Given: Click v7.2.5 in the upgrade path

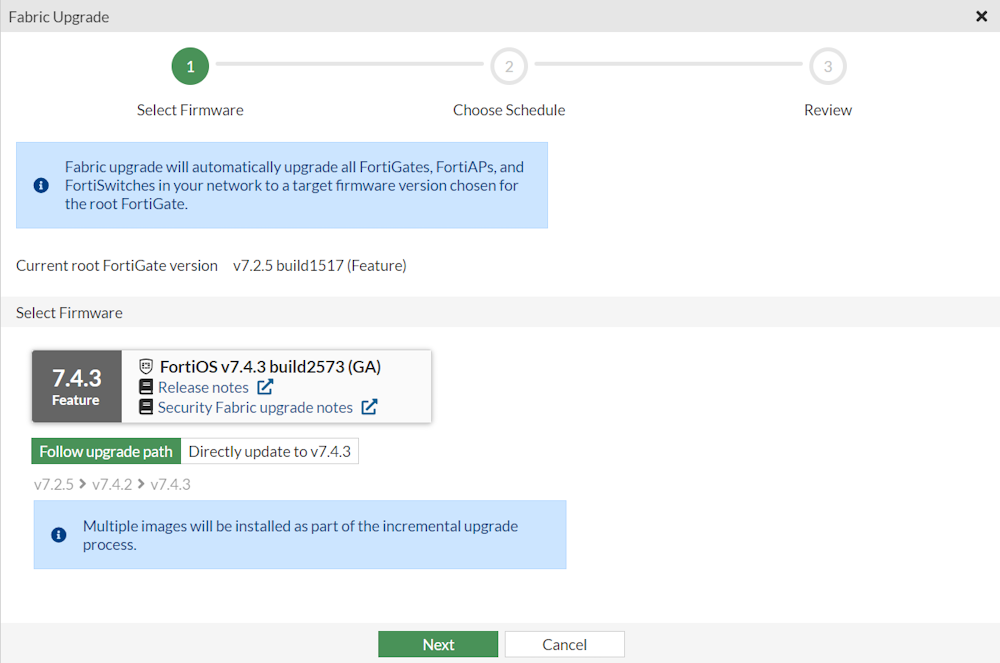Looking at the screenshot, I should 54,484.
